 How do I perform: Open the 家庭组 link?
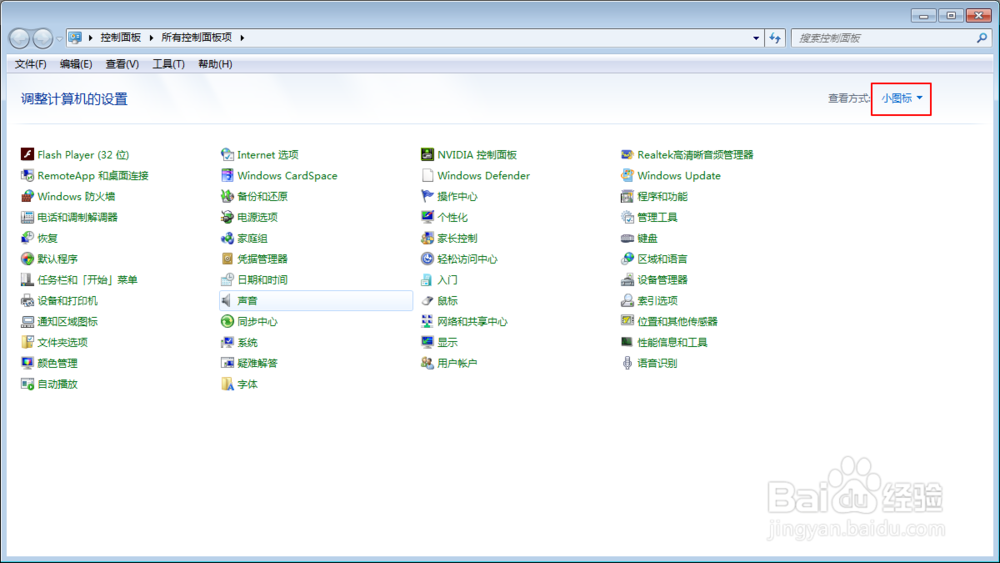[x=252, y=238]
